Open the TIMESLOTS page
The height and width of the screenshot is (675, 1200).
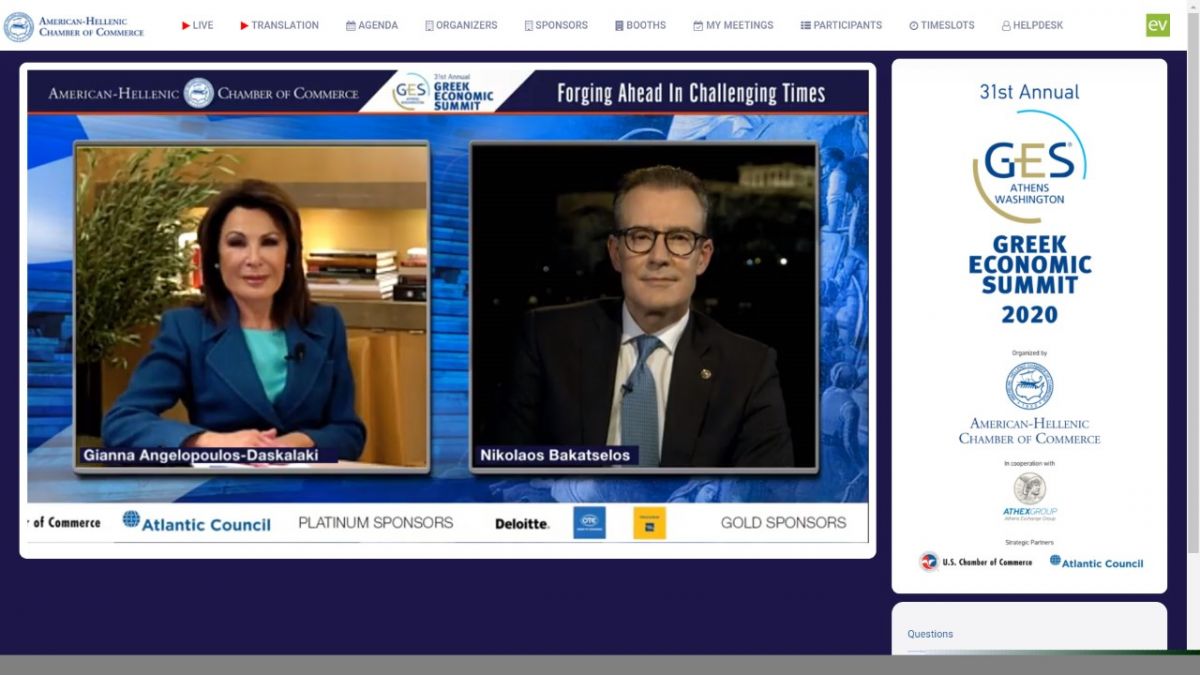[x=941, y=25]
